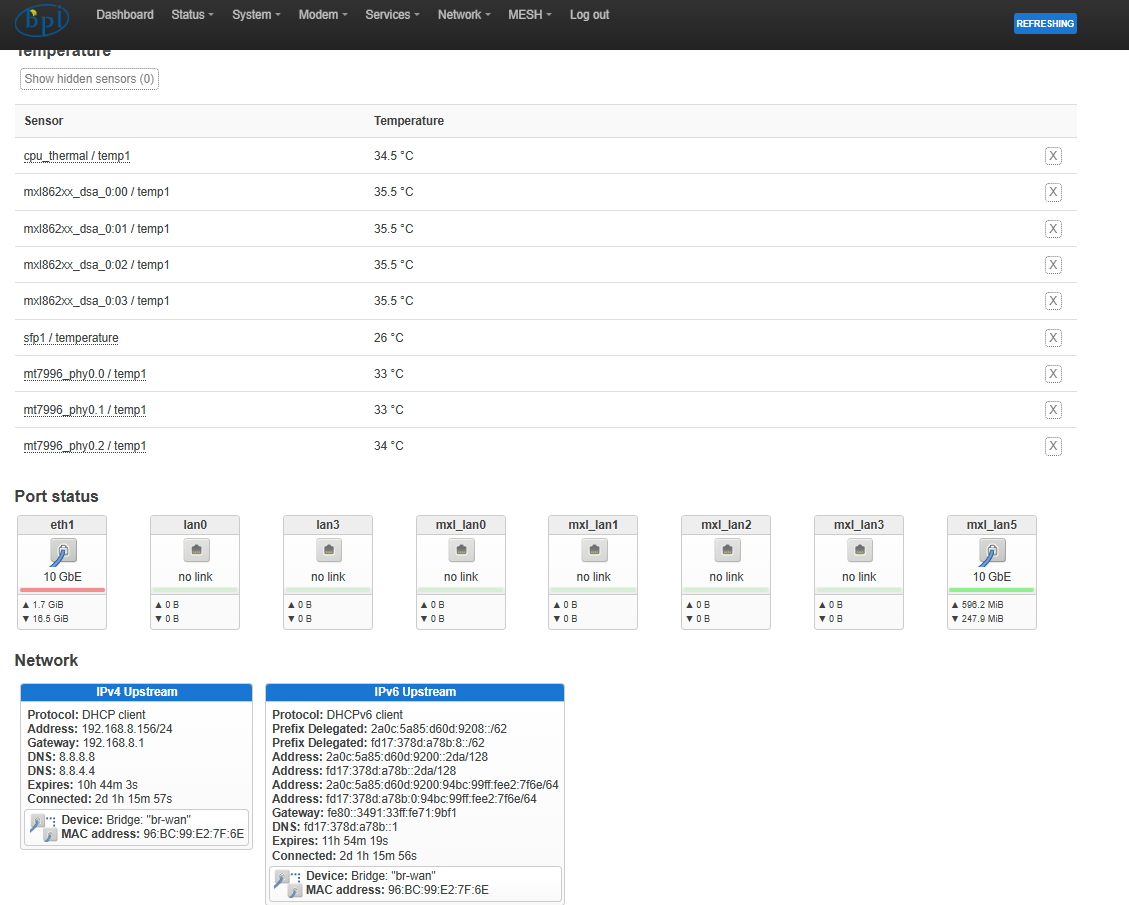Click Show hidden sensors button
This screenshot has height=905, width=1129.
click(x=89, y=79)
